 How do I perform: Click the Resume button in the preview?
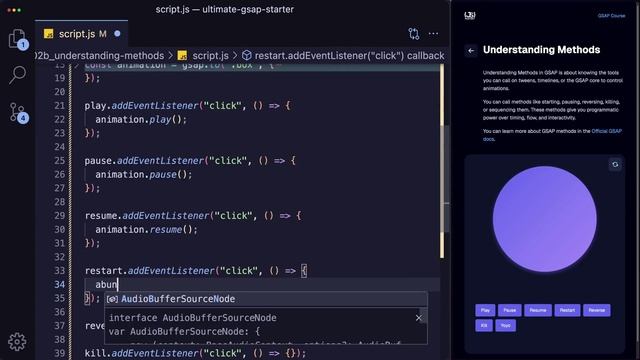tap(538, 310)
